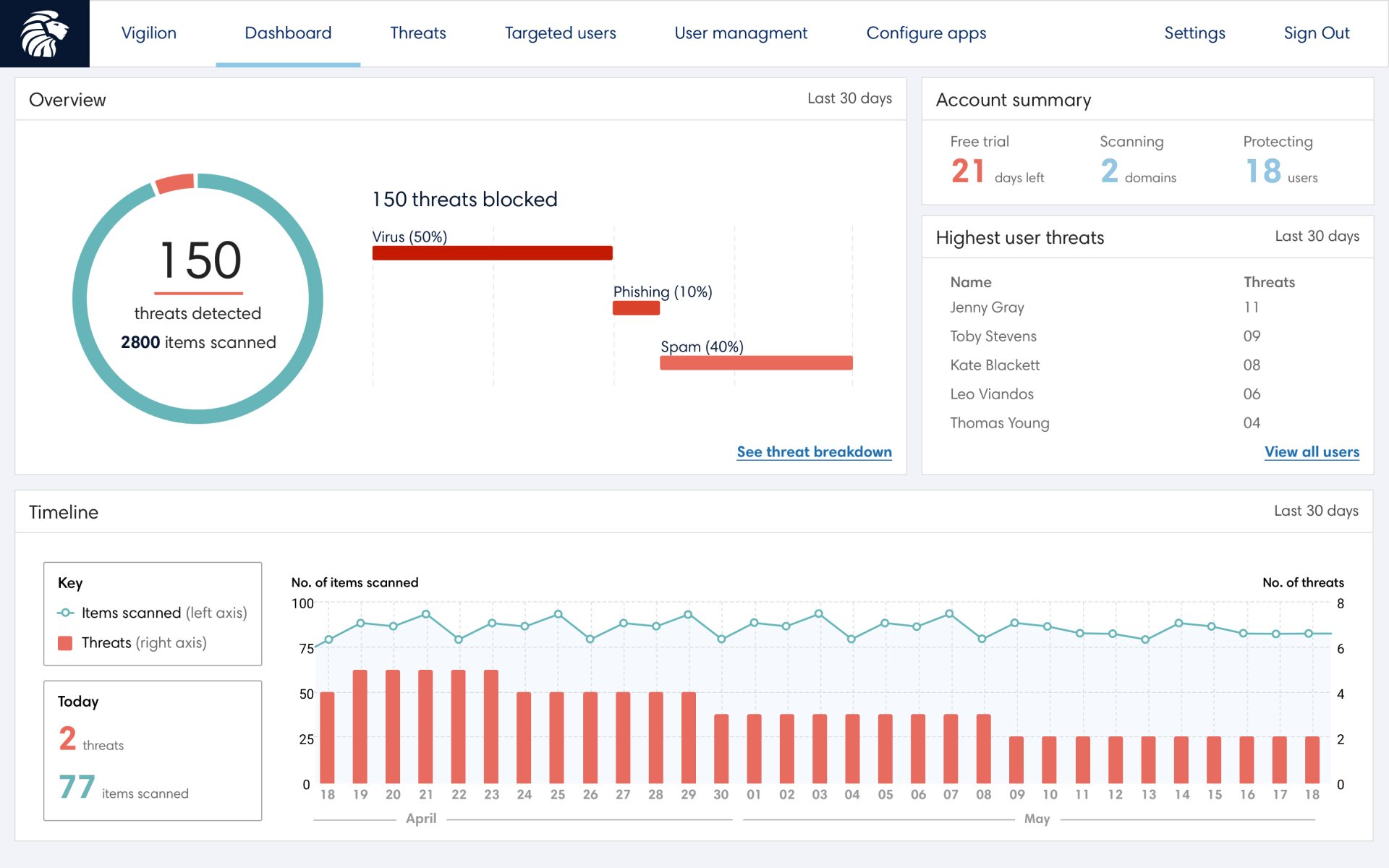The image size is (1389, 868).
Task: Click the 150 threats detected donut center
Action: 198,297
